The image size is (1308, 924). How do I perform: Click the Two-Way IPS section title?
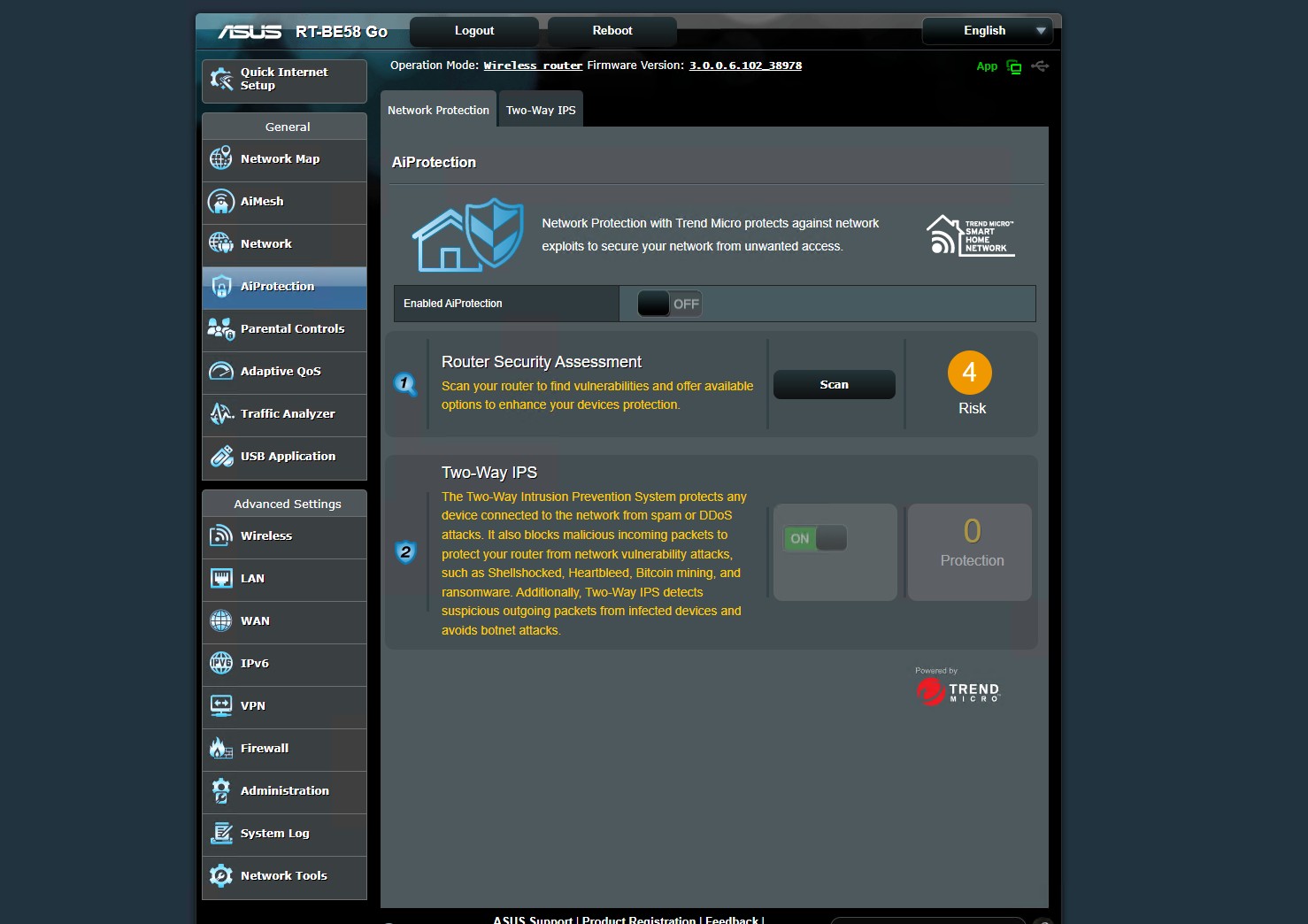(489, 473)
